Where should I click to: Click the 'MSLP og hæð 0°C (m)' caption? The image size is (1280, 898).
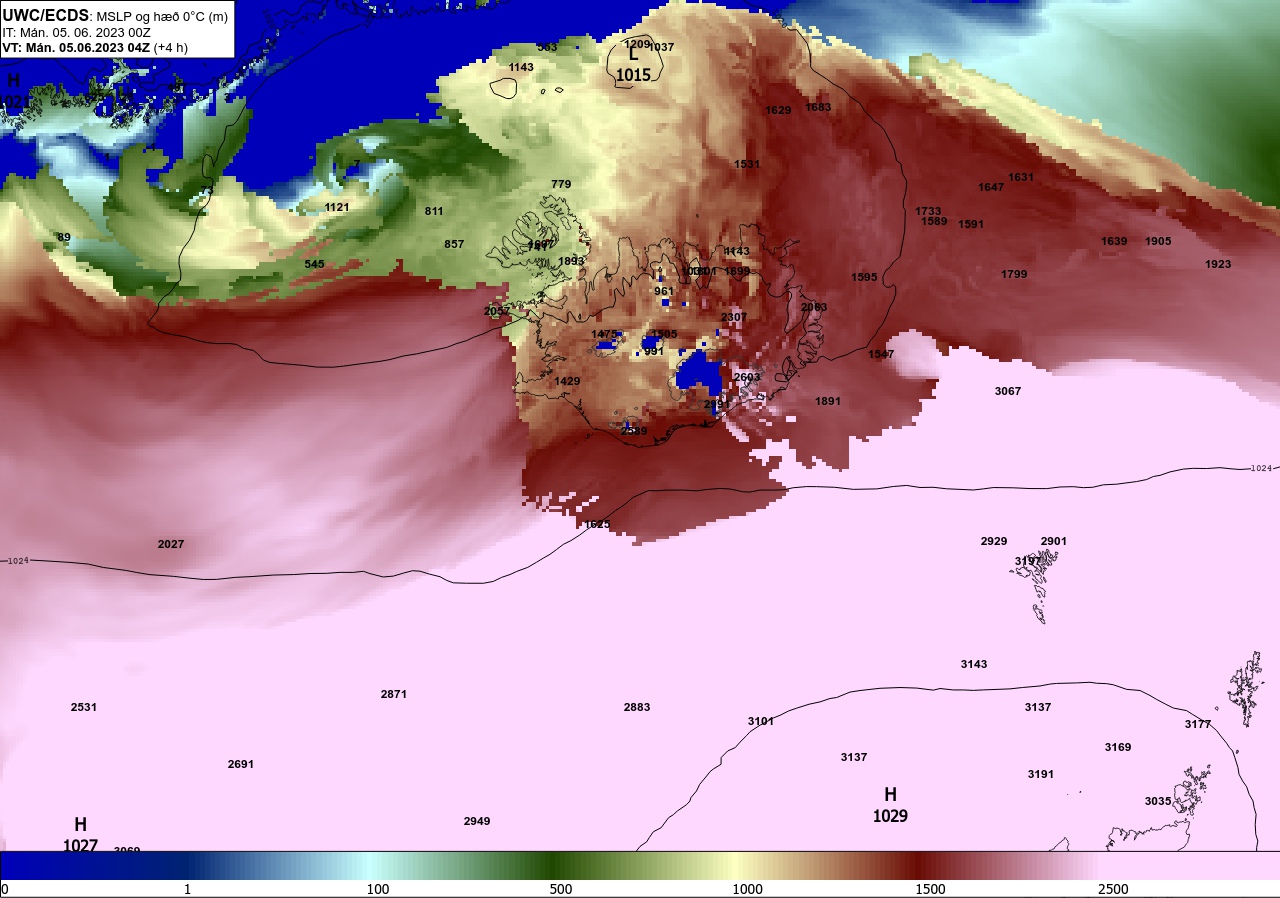coord(162,16)
